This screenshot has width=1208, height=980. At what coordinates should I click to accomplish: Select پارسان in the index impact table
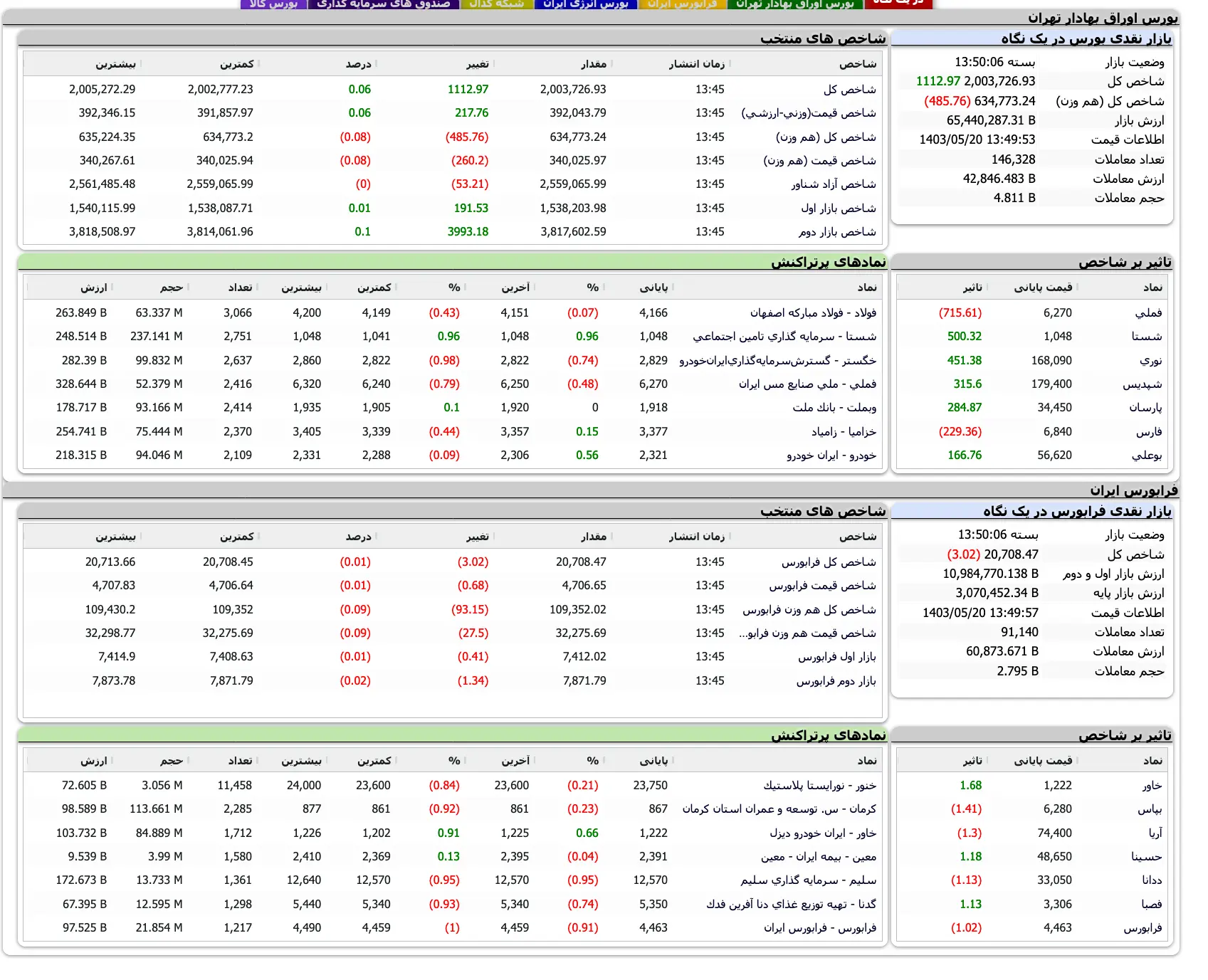point(1145,407)
